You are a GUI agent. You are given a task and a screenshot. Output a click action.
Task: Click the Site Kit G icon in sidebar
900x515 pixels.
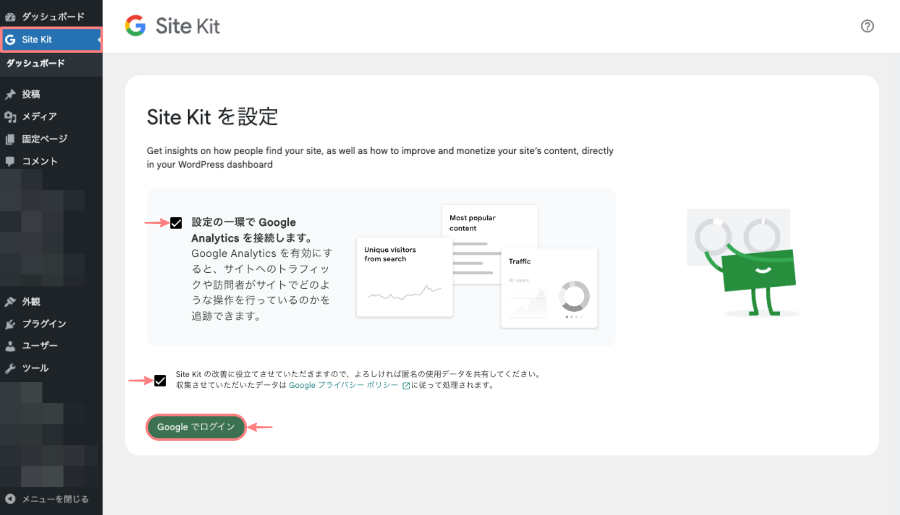coord(10,40)
